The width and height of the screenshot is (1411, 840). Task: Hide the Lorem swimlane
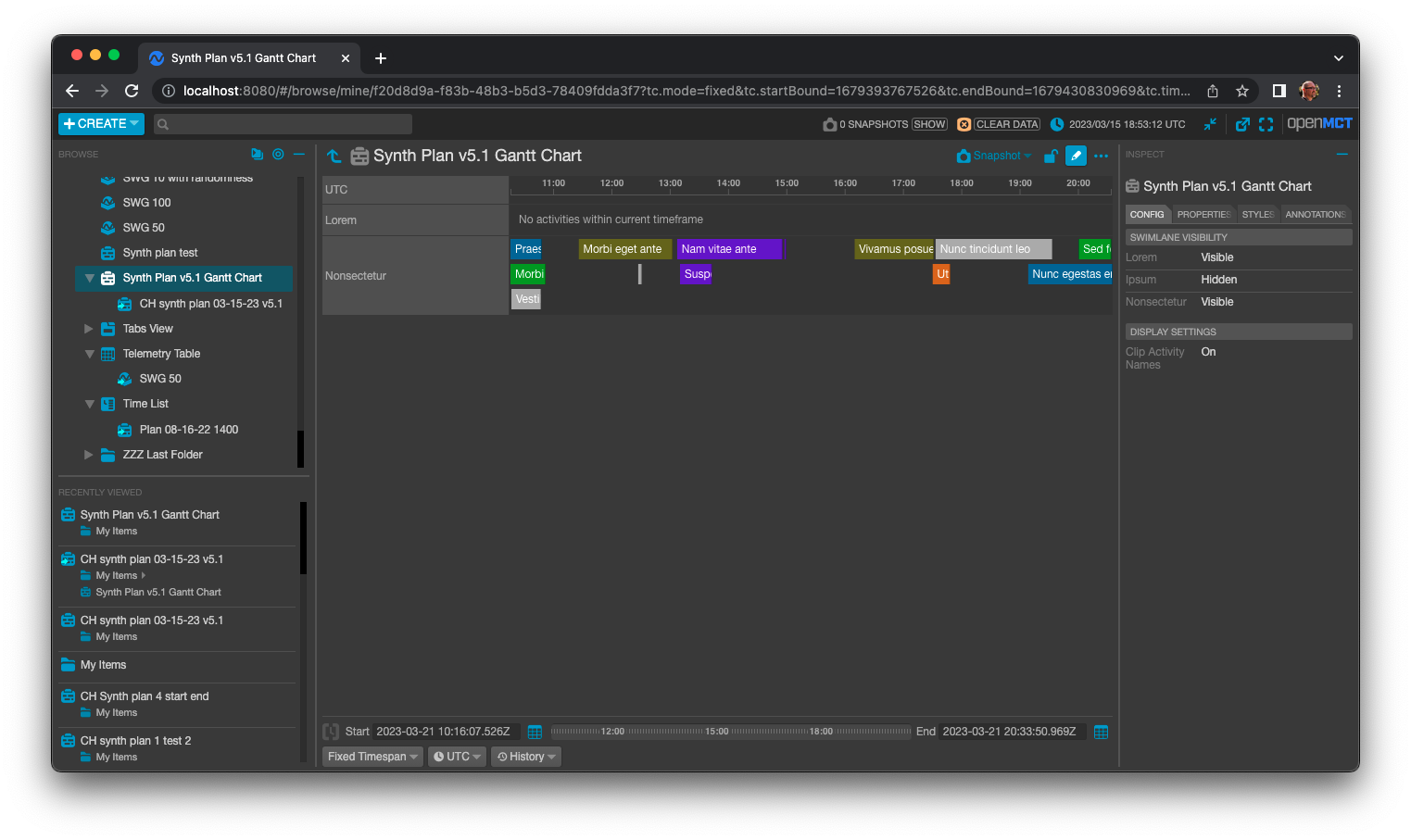click(1216, 257)
